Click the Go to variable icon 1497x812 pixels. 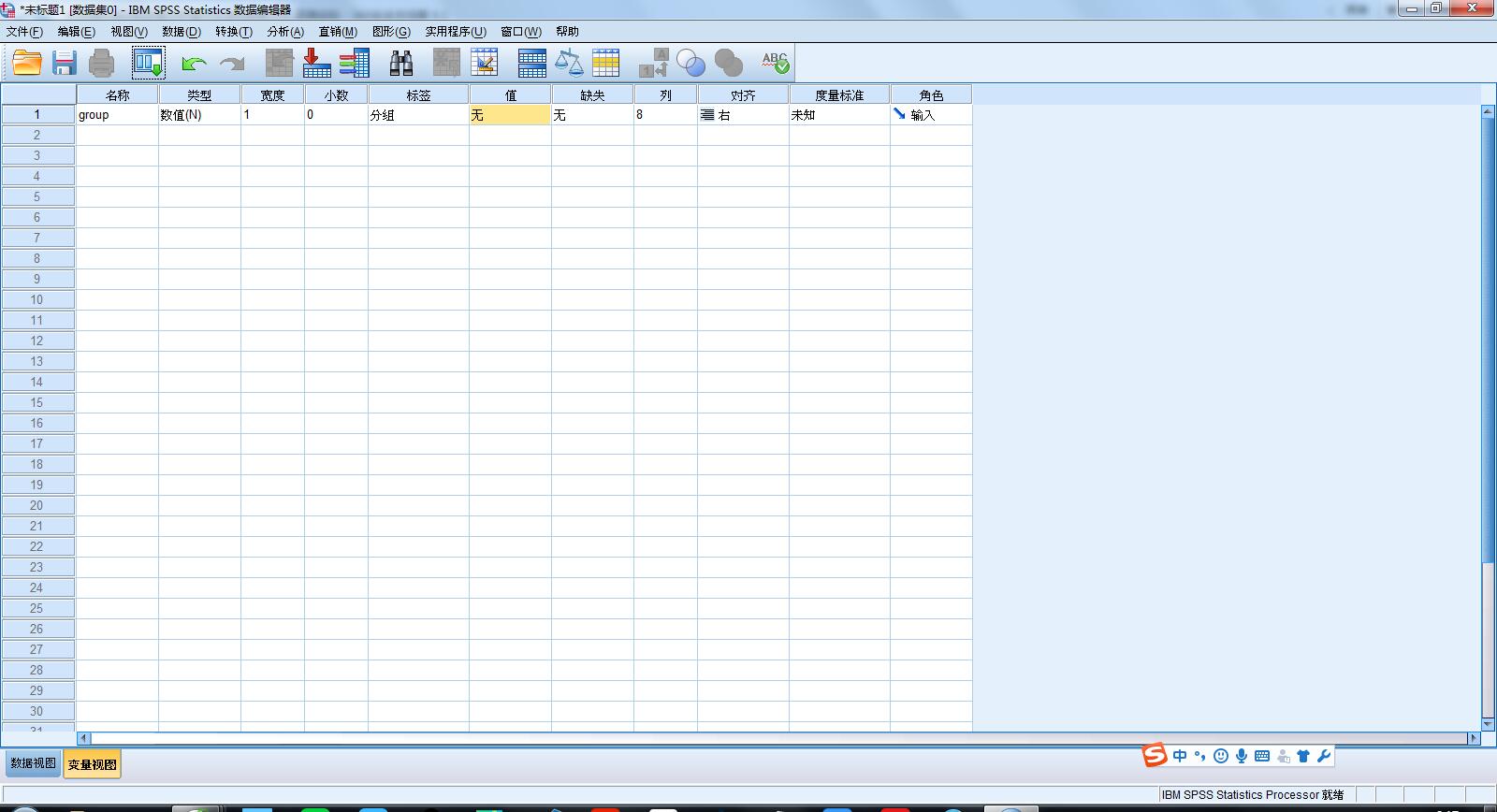tap(316, 63)
